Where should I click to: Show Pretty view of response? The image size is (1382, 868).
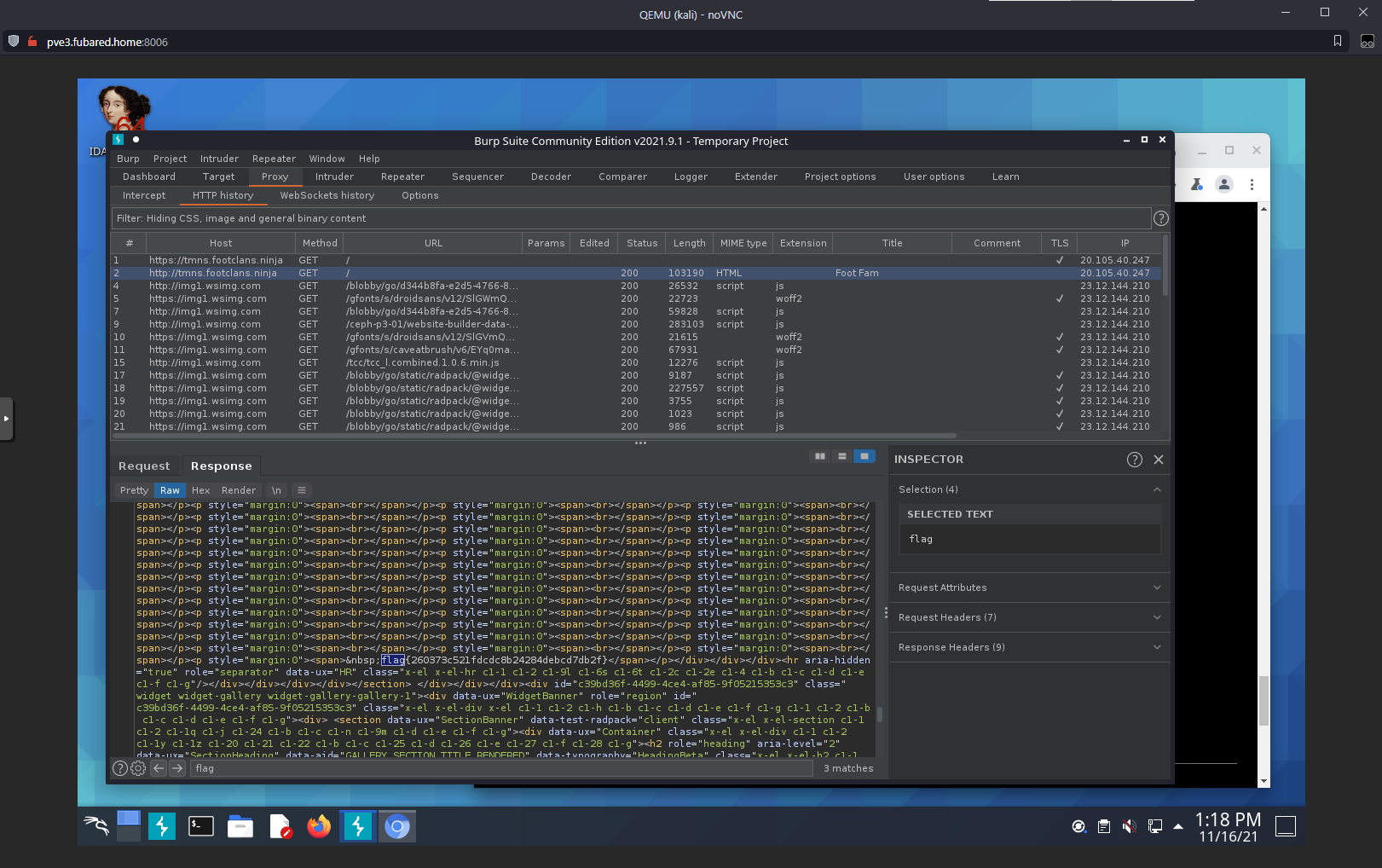134,490
